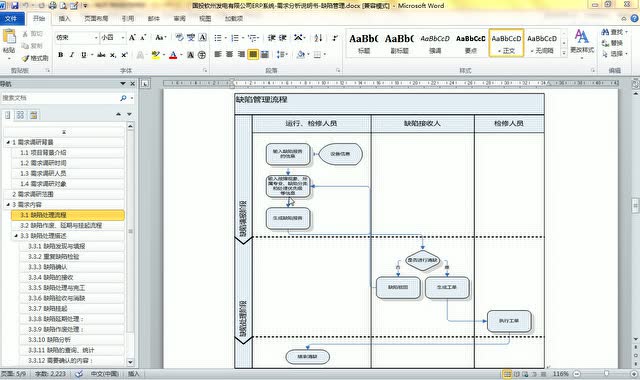
Task: Click the zoom slider in the status bar
Action: click(x=606, y=373)
